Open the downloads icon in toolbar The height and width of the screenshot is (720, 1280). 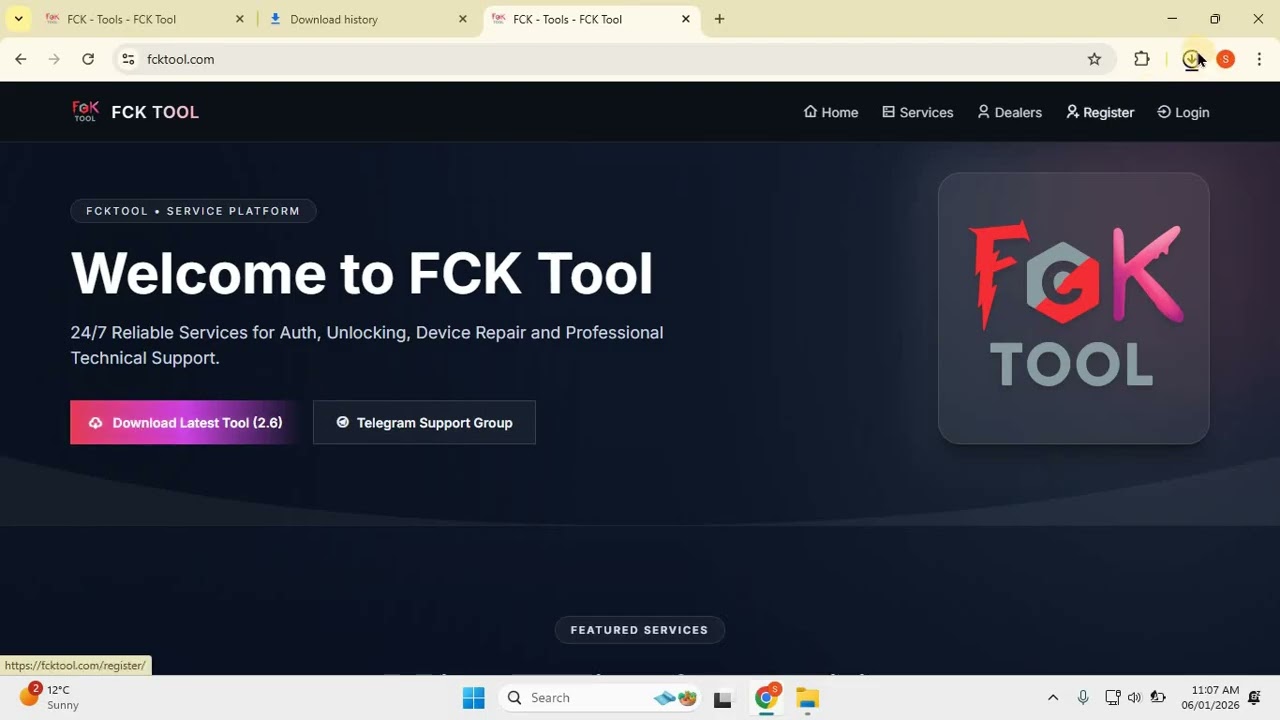pos(1191,59)
